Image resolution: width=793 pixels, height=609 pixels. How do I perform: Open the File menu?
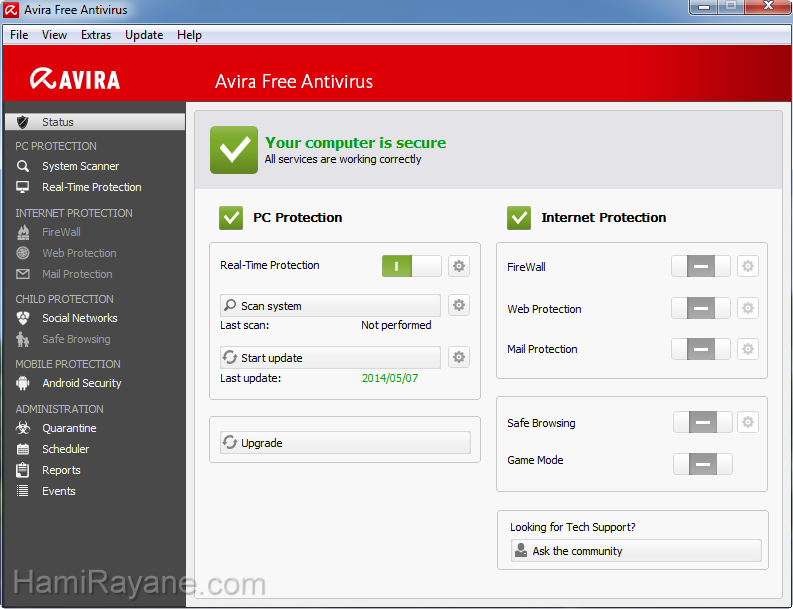[x=19, y=35]
